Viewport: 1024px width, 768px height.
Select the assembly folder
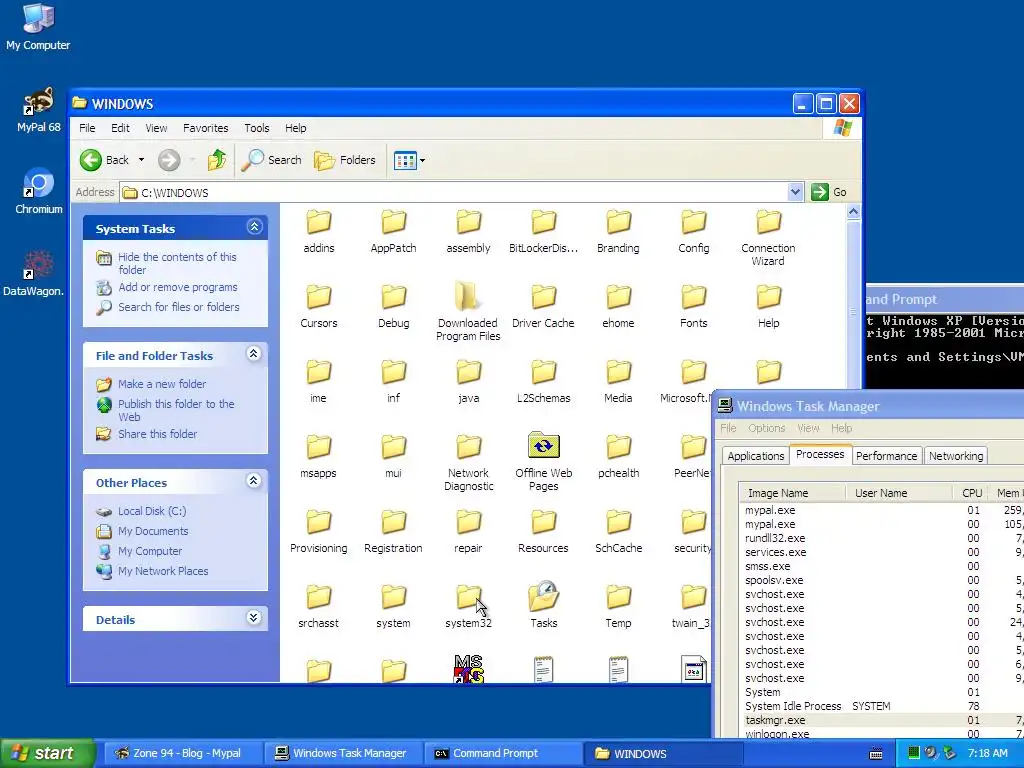(x=468, y=232)
